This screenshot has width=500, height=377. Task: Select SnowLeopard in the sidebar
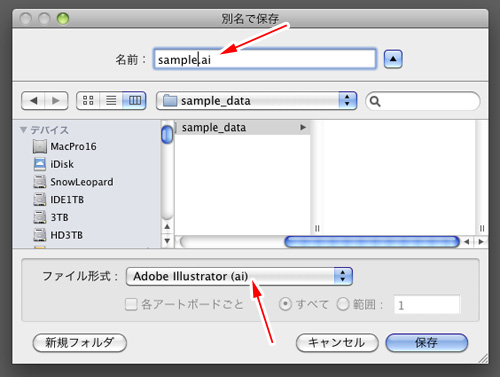coord(87,182)
